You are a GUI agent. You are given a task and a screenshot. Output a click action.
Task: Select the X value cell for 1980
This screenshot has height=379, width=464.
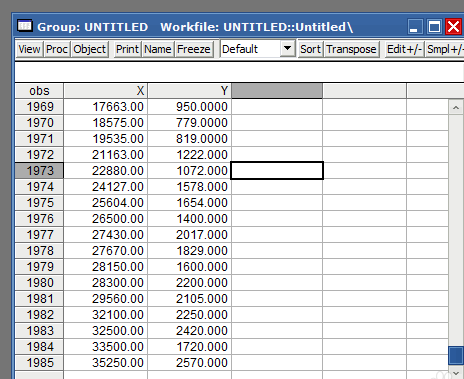(x=105, y=283)
